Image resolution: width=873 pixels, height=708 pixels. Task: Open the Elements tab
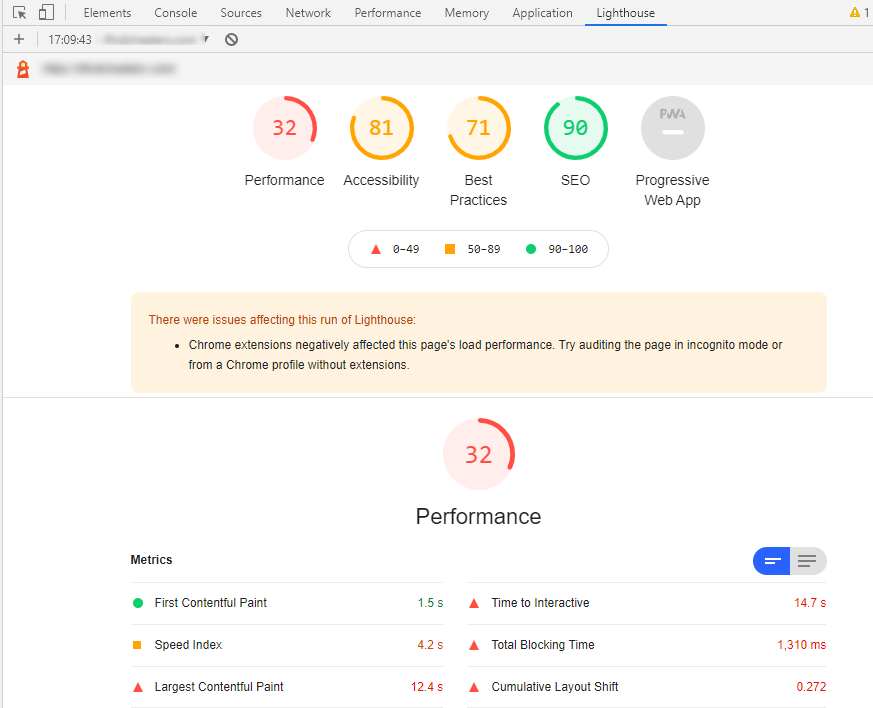click(x=107, y=13)
